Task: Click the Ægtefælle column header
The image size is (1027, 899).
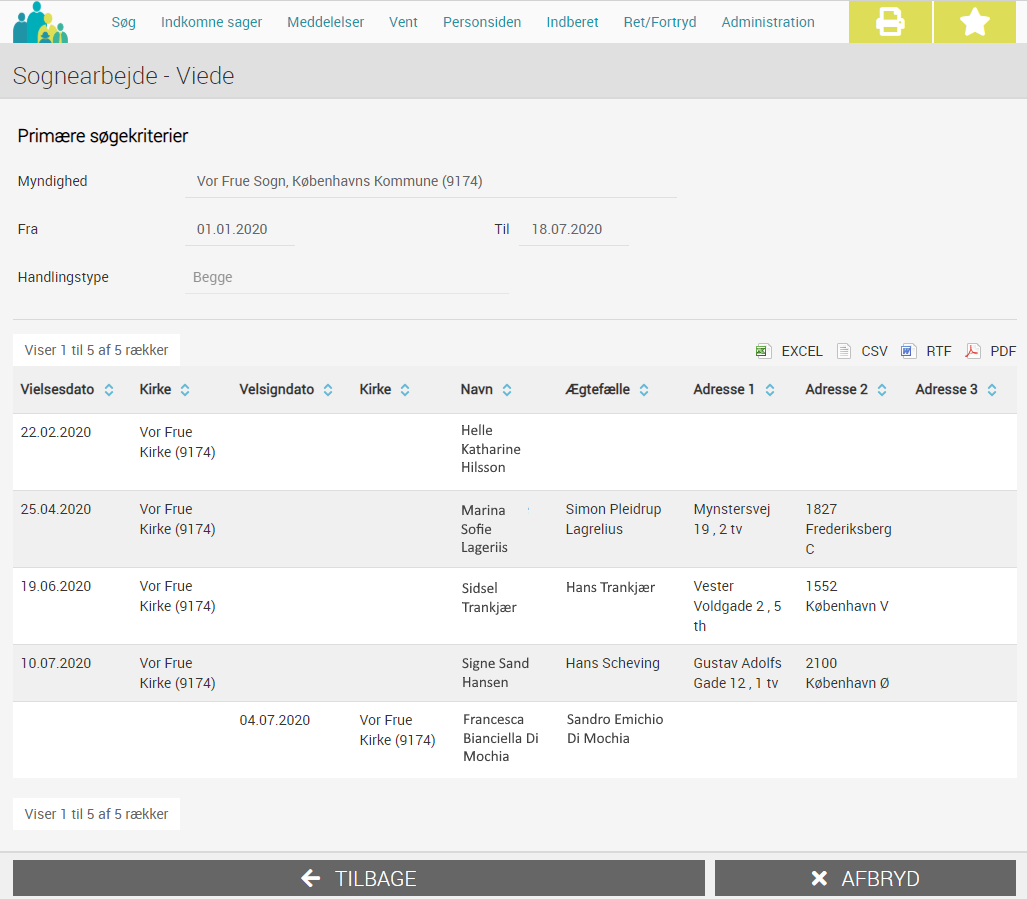Action: 597,390
